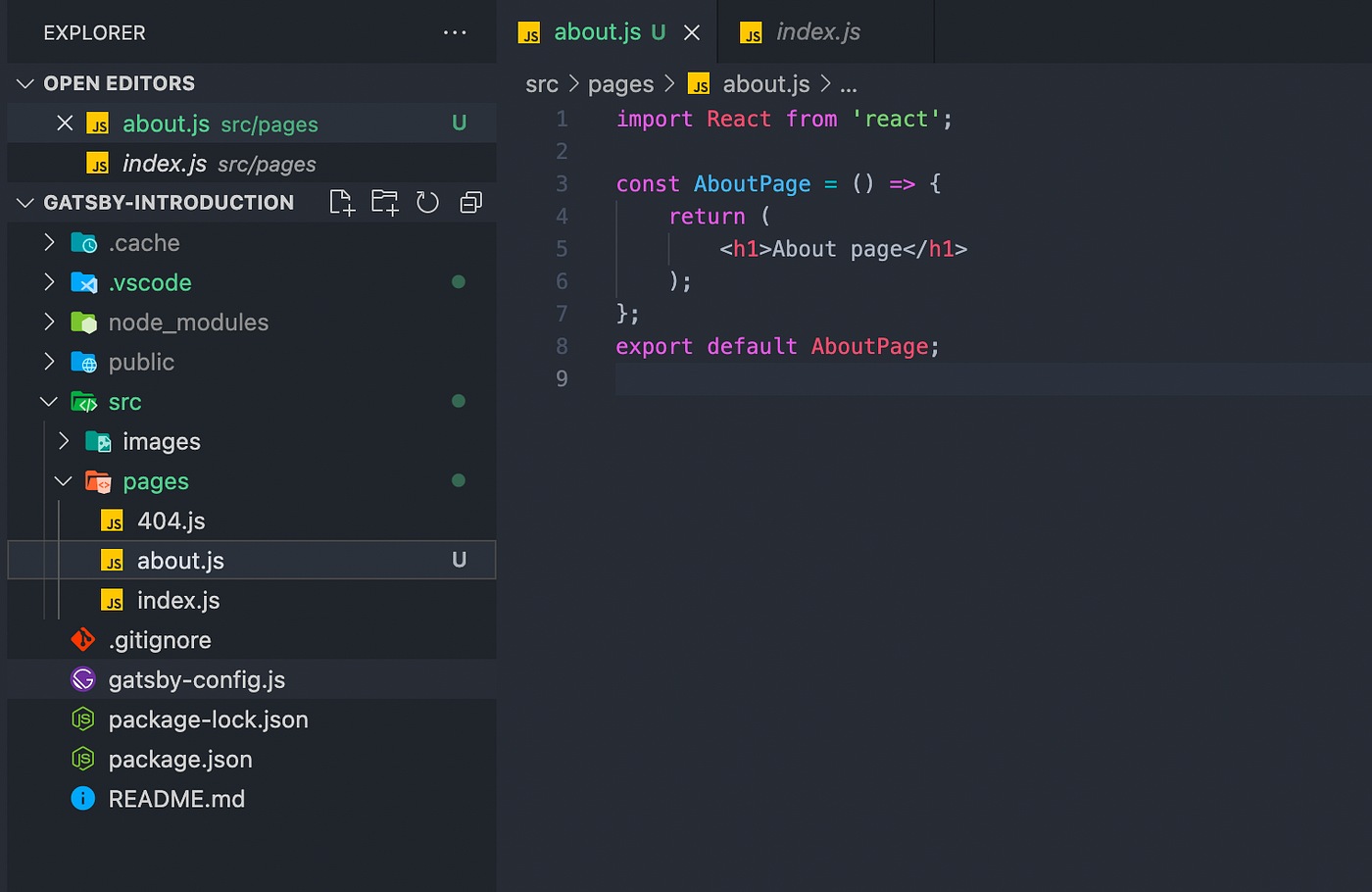Open the 404.js file
The height and width of the screenshot is (892, 1372).
pos(171,520)
